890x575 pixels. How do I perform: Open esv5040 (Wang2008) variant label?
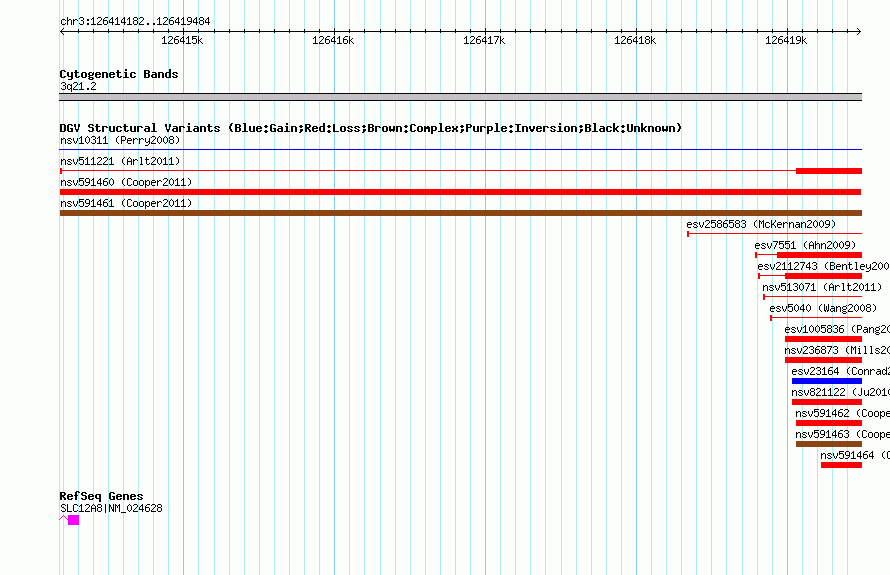(x=823, y=308)
